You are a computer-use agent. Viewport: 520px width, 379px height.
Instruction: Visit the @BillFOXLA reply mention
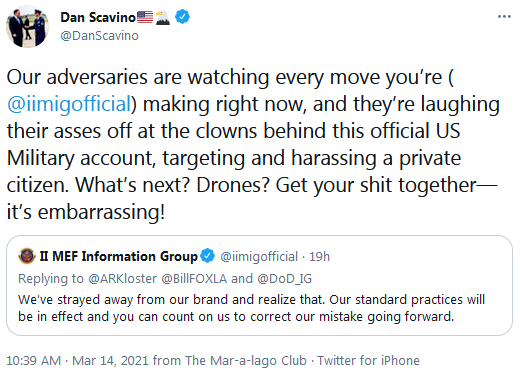194,279
